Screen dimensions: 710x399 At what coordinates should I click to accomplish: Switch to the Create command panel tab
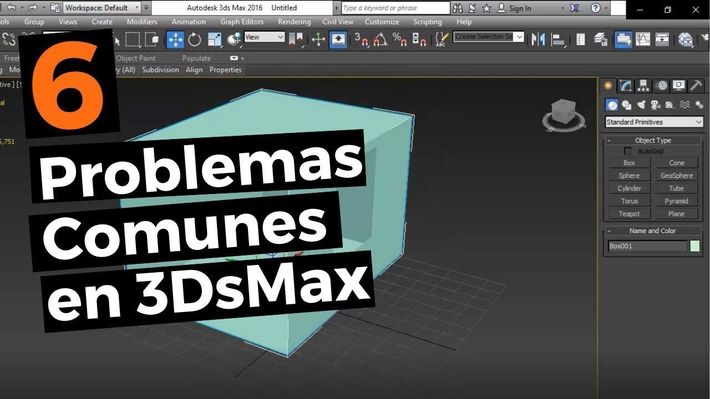[x=608, y=86]
